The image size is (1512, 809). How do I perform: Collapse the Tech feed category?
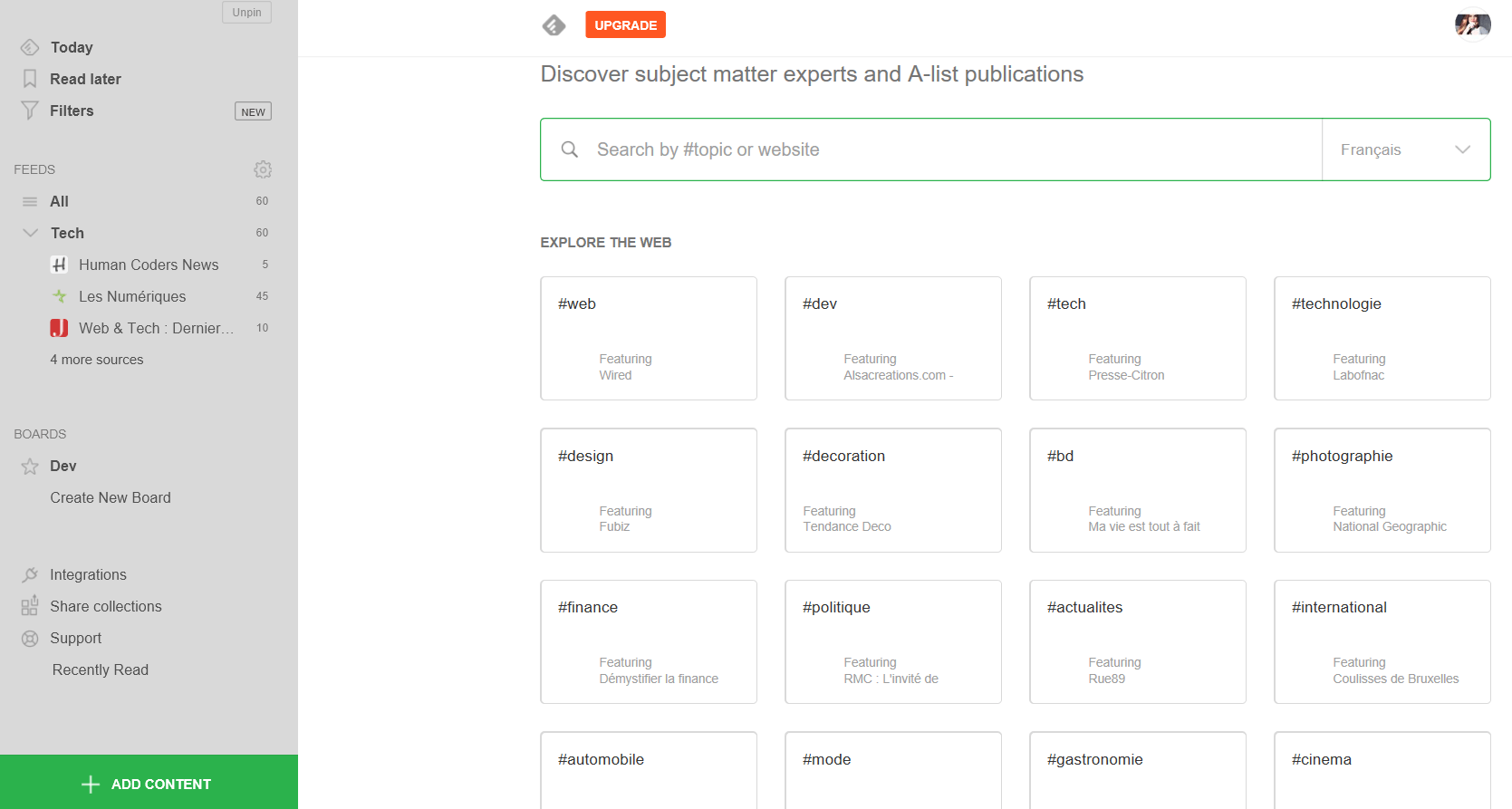[x=30, y=233]
